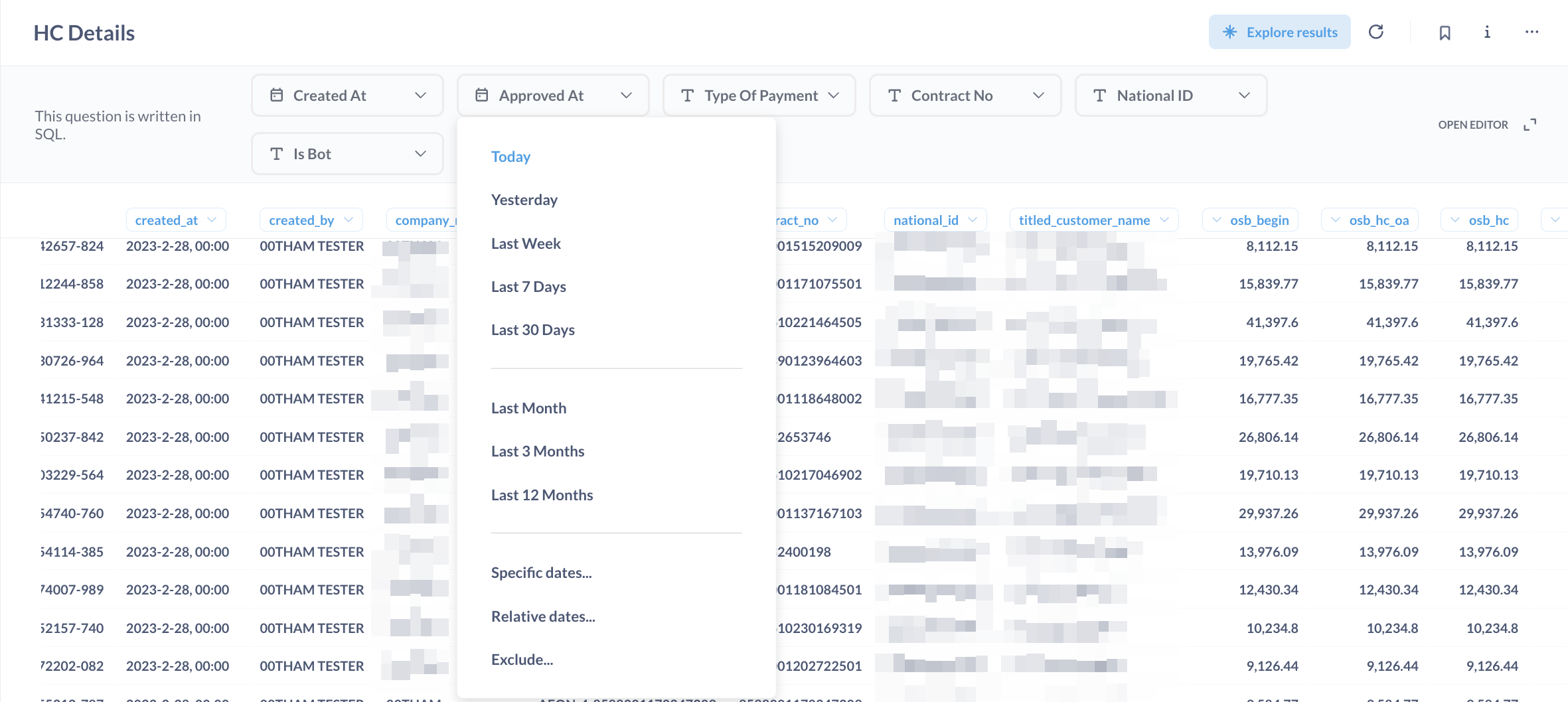Viewport: 1568px width, 702px height.
Task: Click osb_hc_oa value 41,397.6
Action: coord(1392,322)
